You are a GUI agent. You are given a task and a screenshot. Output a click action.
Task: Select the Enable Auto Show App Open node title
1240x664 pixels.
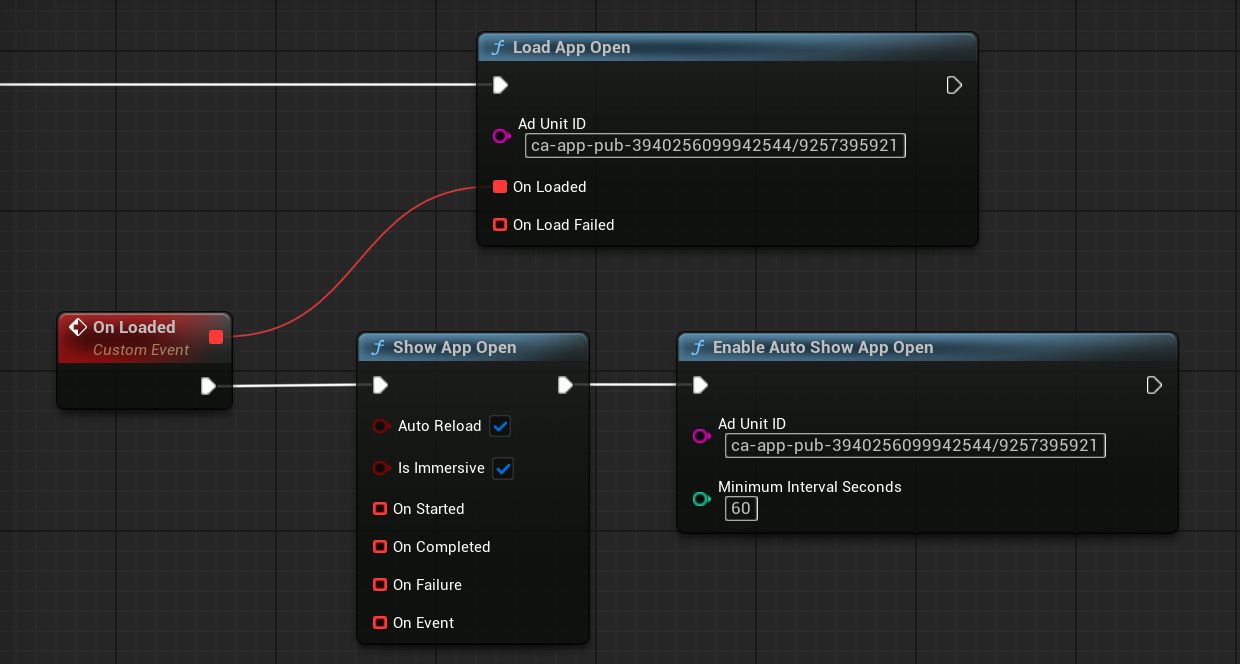point(822,348)
